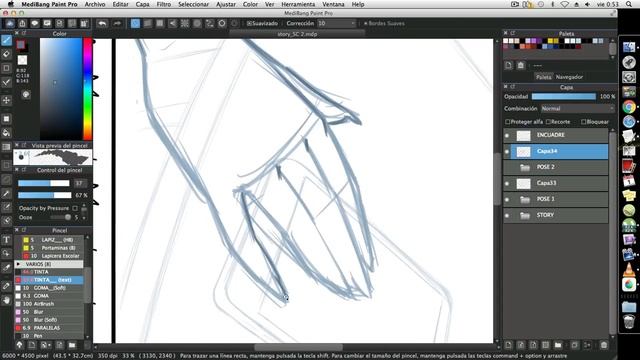
Task: Select the story_SC 2.mdp document tab
Action: point(297,34)
